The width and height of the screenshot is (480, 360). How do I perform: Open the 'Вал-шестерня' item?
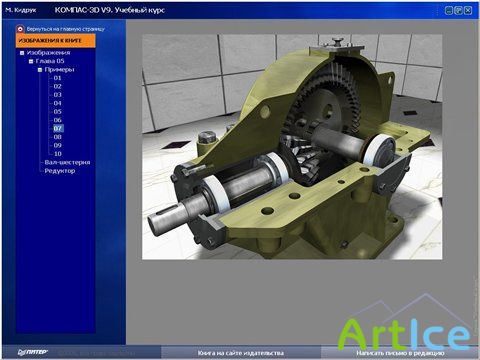coord(67,162)
